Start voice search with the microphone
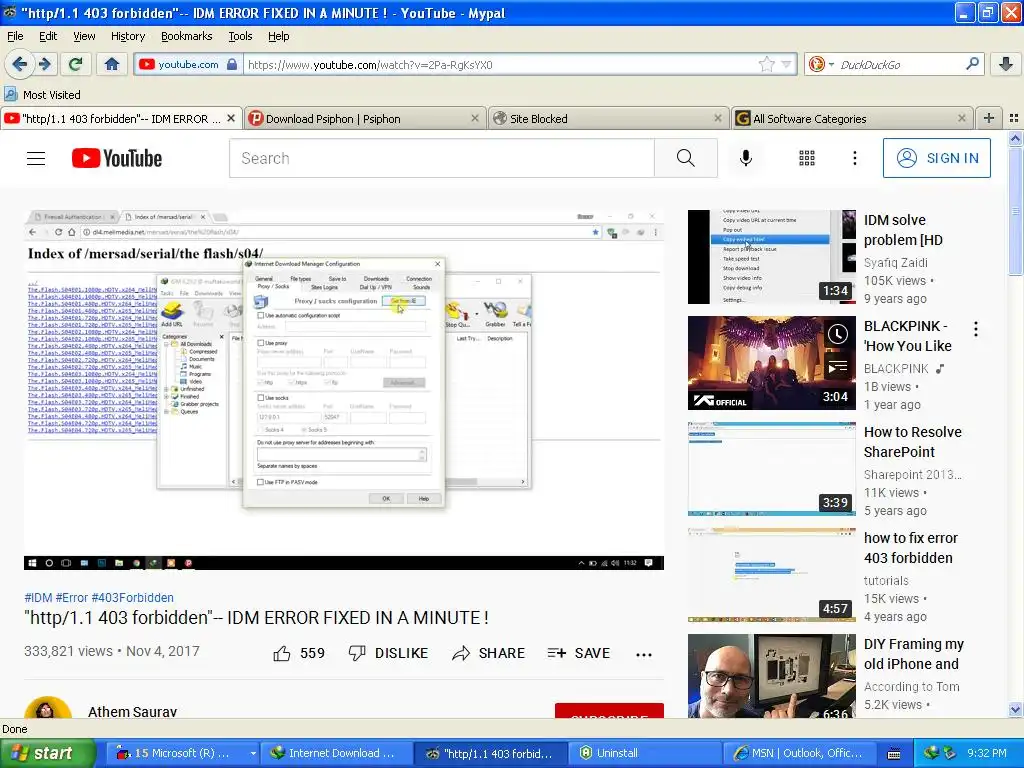The image size is (1024, 768). point(746,158)
